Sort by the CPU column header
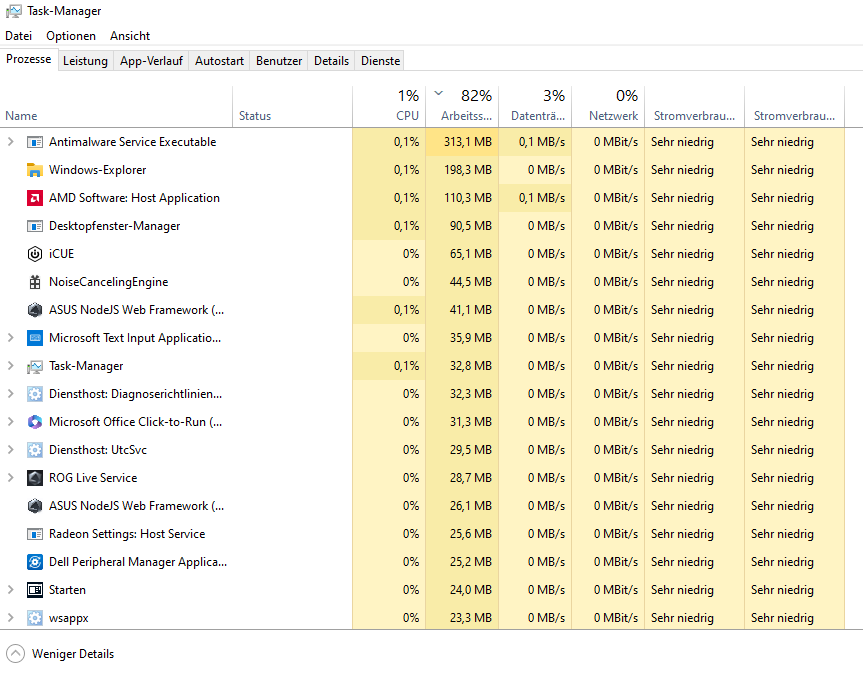Screen dimensions: 863x678 [x=389, y=107]
